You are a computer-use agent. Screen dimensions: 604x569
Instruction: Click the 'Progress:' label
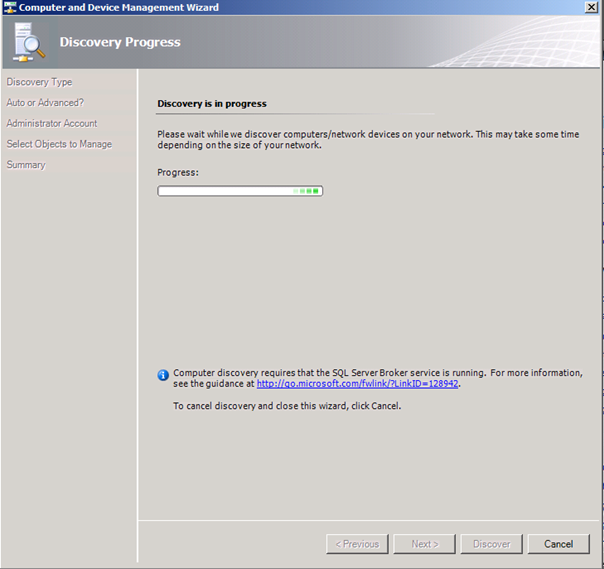point(178,173)
